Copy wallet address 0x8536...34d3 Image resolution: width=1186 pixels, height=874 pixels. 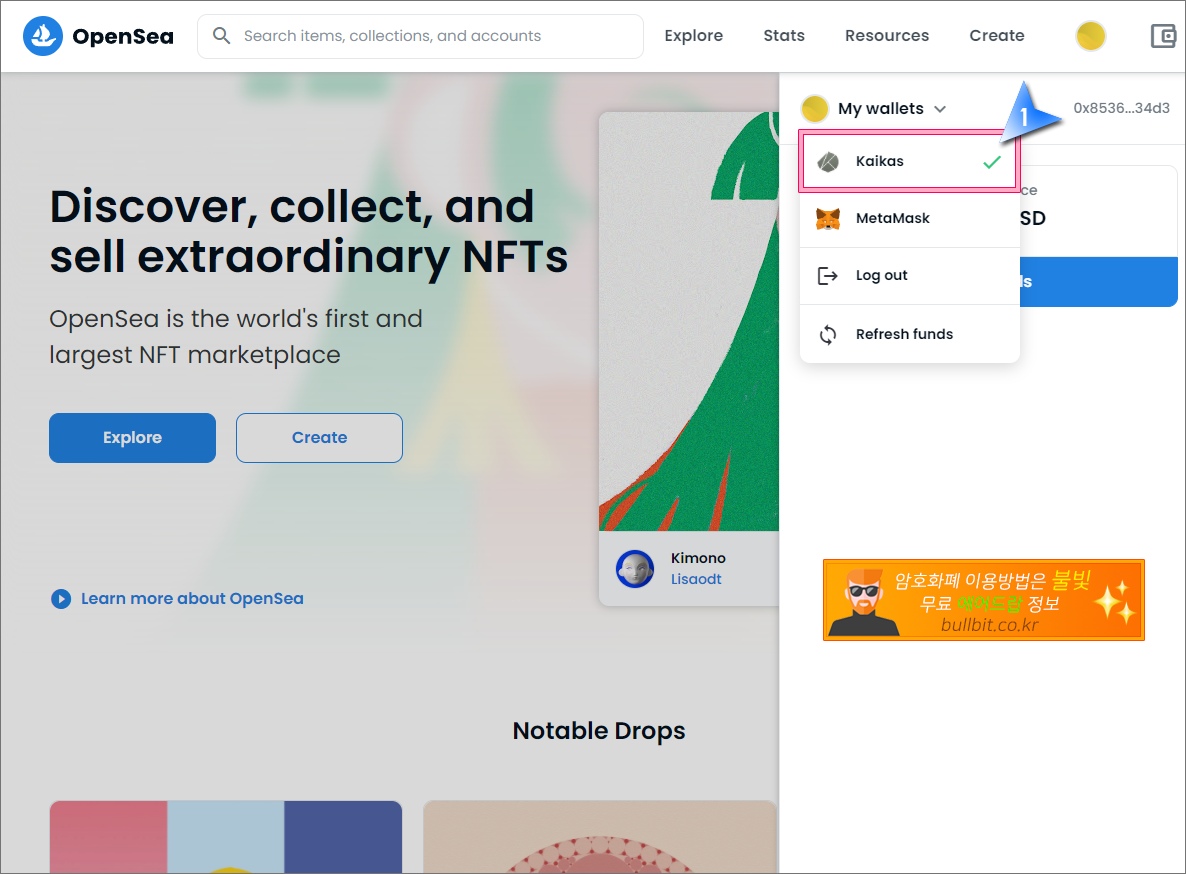coord(1121,108)
